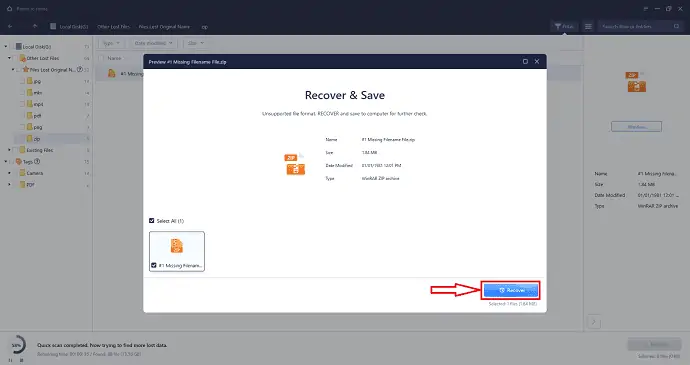690x365 pixels.
Task: Click the ZIP archive icon in the preview dialog
Action: click(x=295, y=164)
